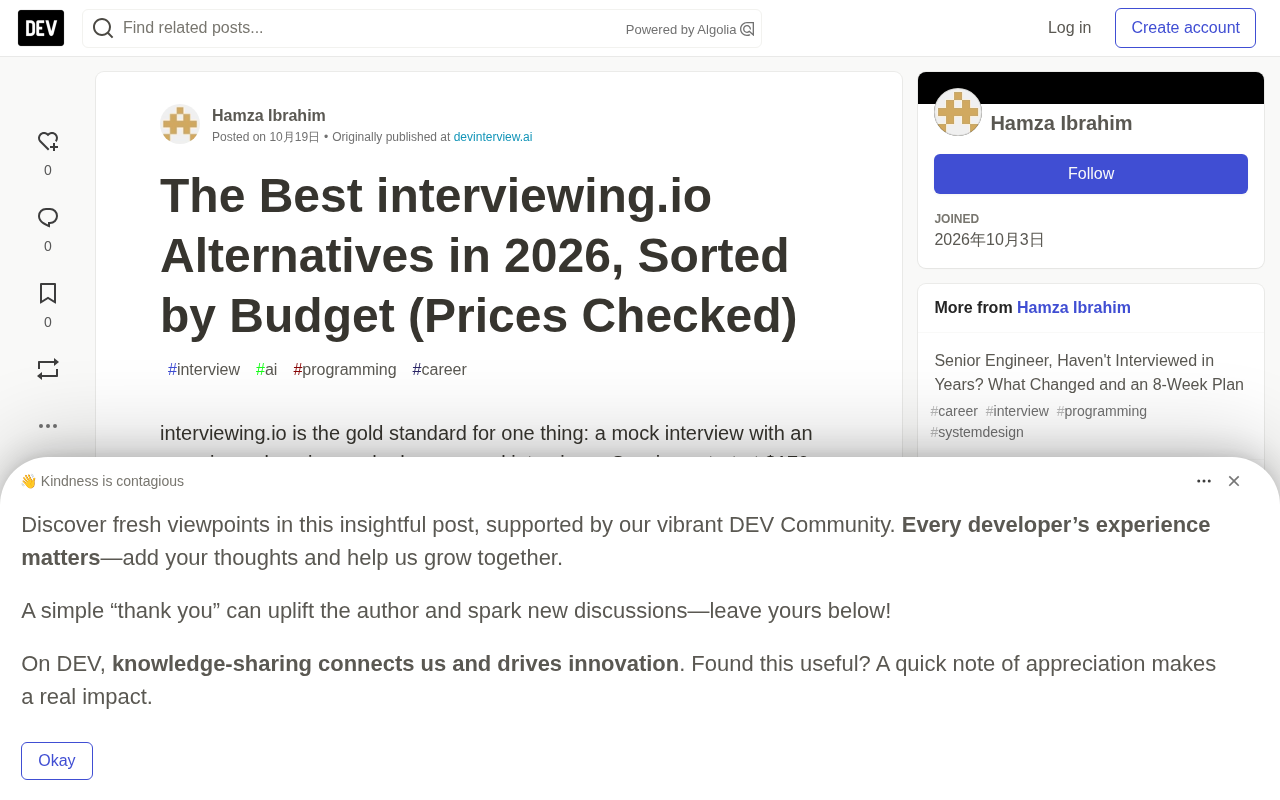The image size is (1280, 800).
Task: Open the author name above post title
Action: pyautogui.click(x=269, y=115)
